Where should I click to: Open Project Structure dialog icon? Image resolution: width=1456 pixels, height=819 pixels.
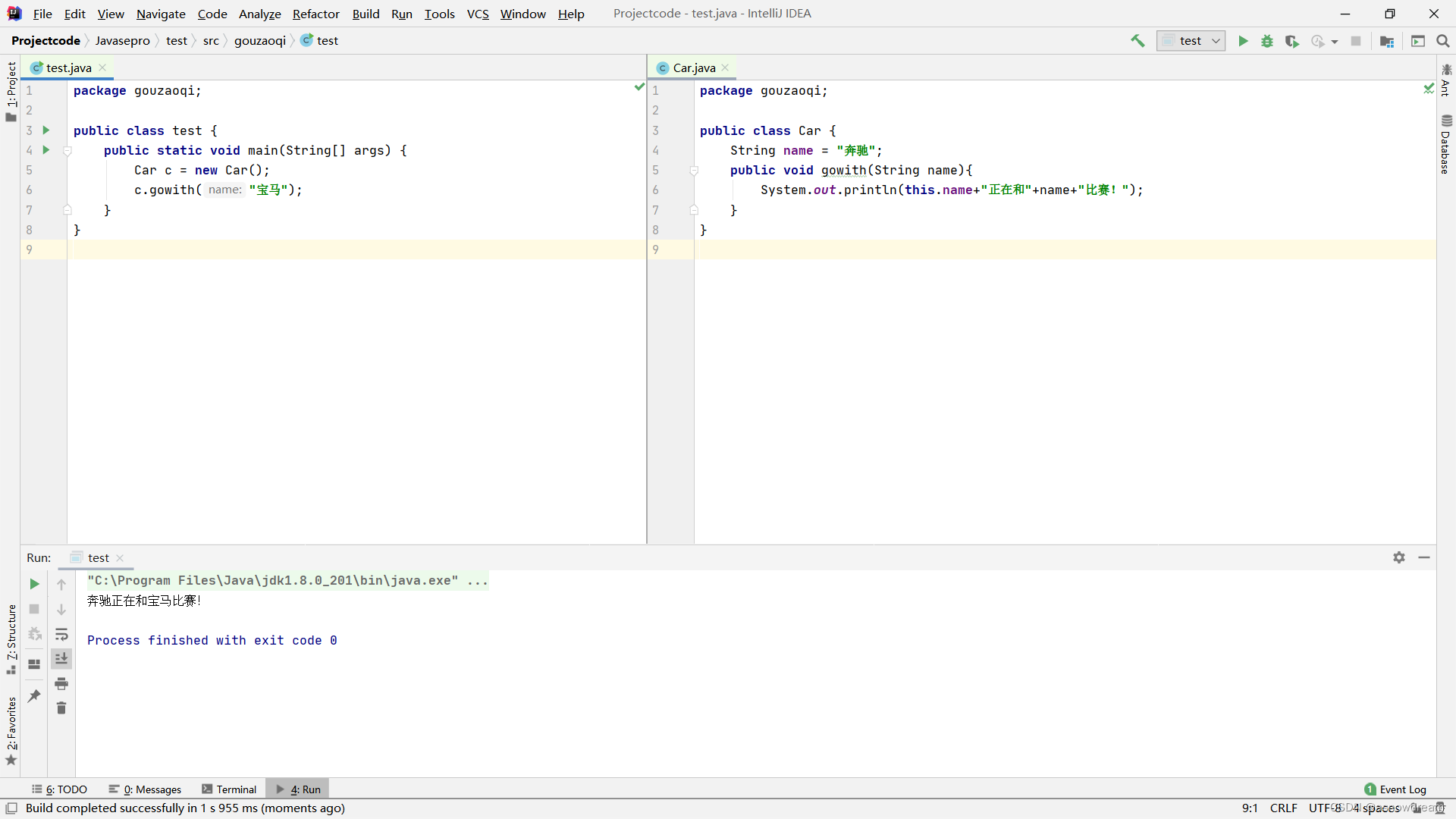click(1387, 41)
